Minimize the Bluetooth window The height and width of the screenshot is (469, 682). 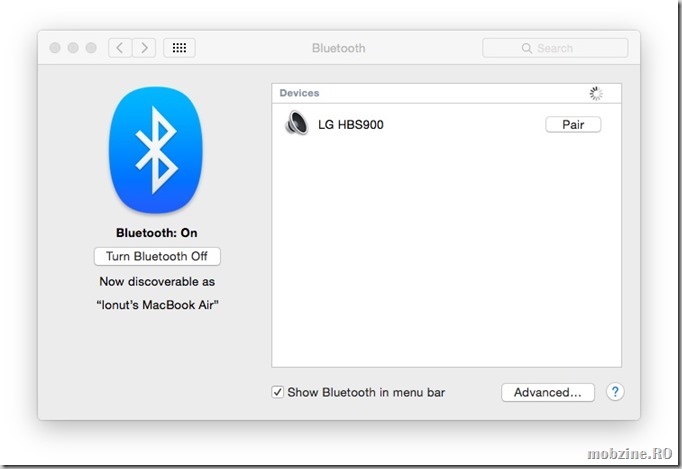(73, 48)
